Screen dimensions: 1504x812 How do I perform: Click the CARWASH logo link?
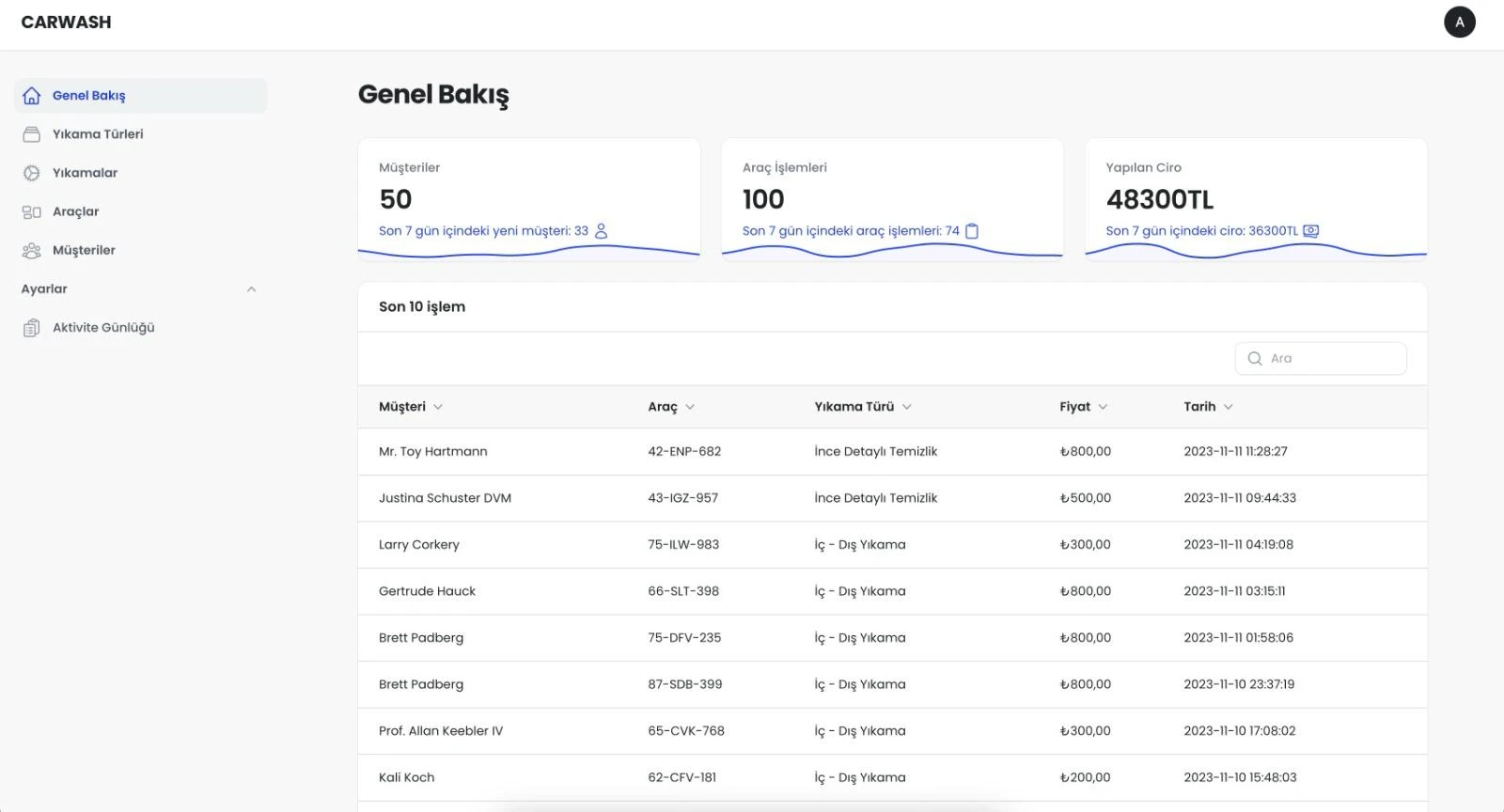tap(66, 23)
